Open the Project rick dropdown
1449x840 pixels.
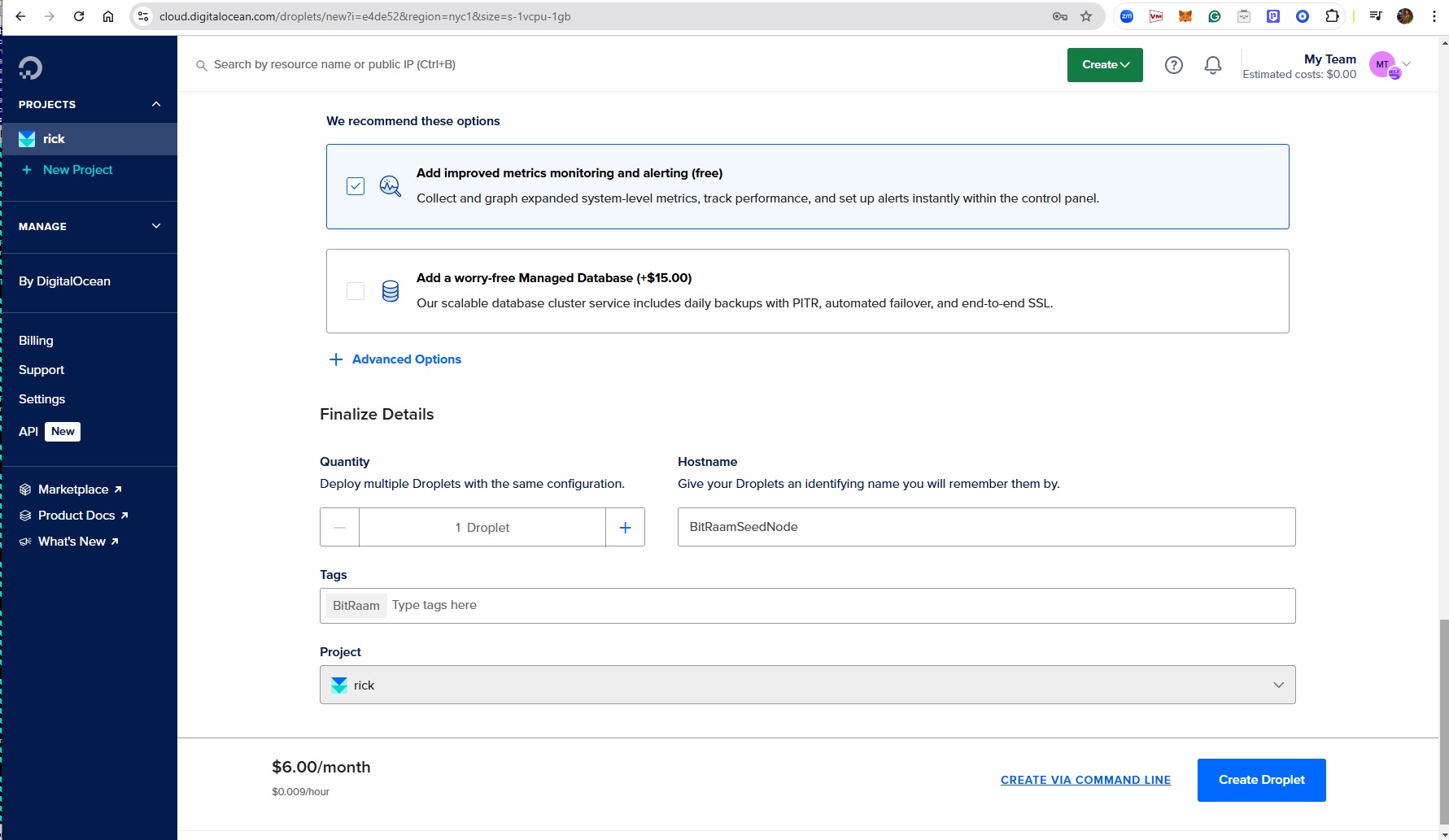click(x=807, y=685)
